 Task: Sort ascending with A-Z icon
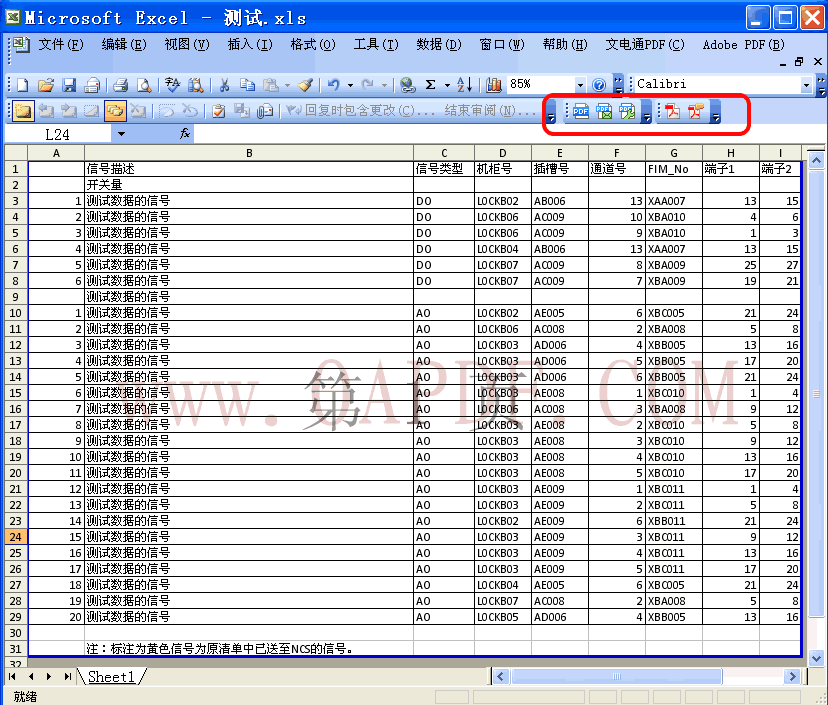click(464, 84)
